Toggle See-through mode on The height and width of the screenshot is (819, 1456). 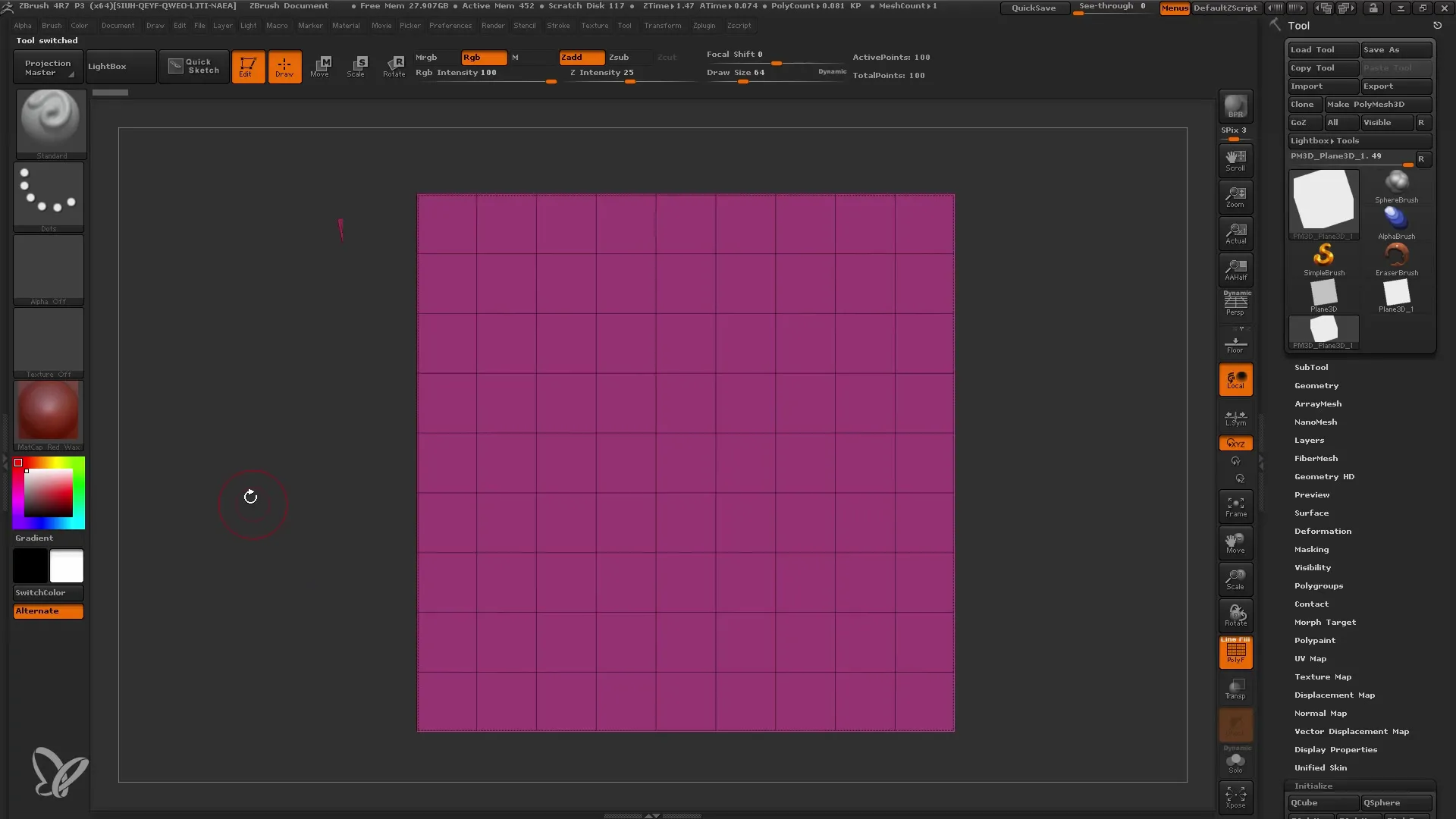[1113, 7]
